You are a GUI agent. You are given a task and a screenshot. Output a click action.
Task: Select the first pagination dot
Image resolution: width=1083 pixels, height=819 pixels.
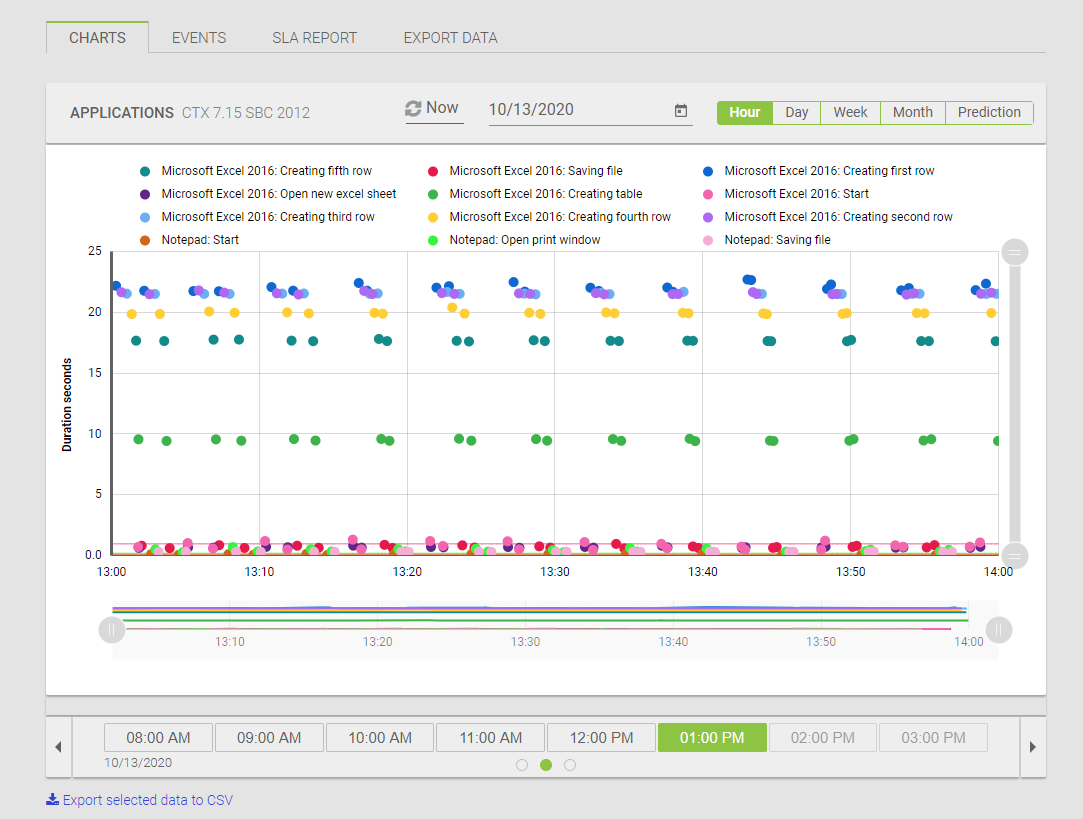pyautogui.click(x=522, y=765)
